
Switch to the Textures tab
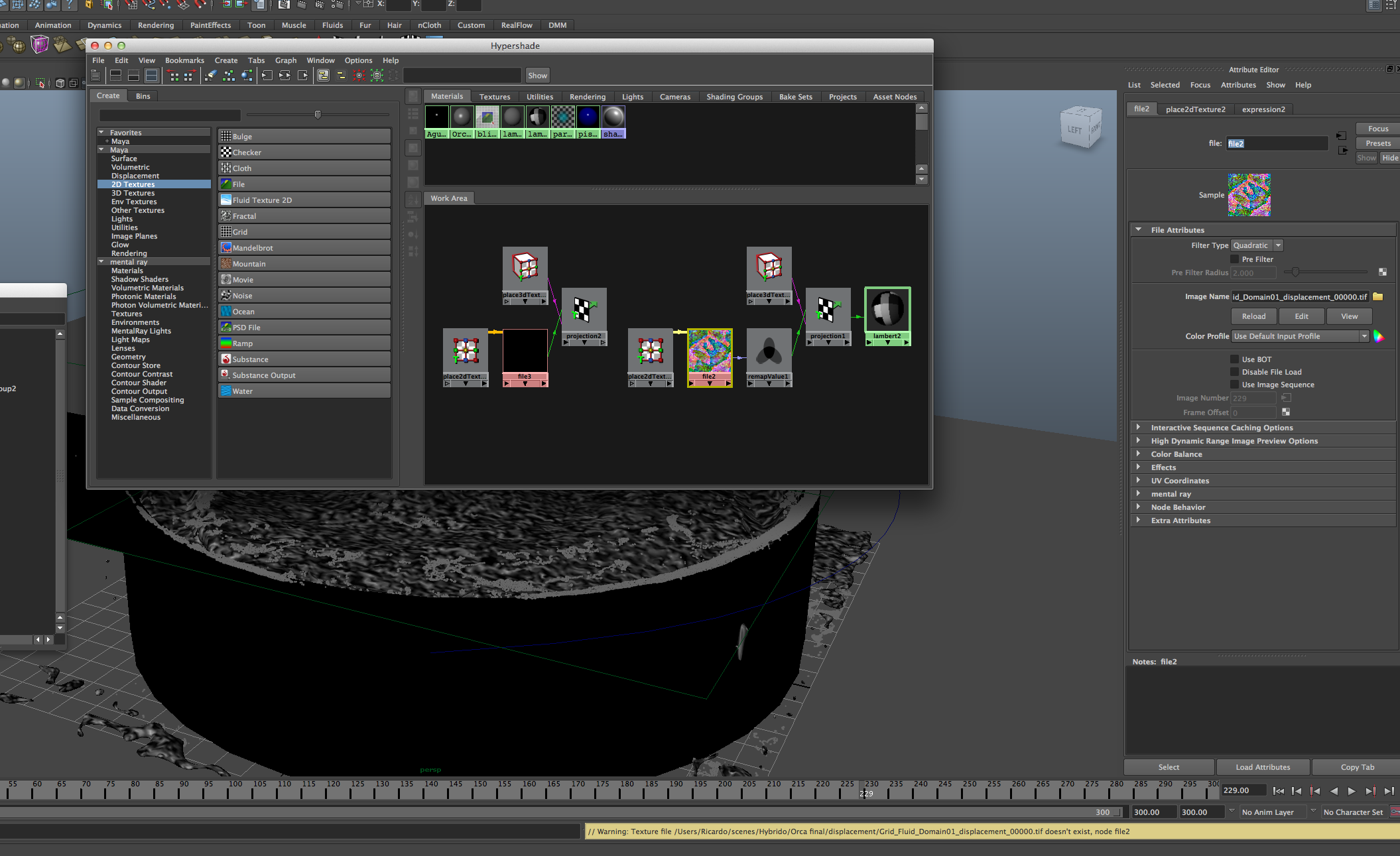(x=495, y=97)
